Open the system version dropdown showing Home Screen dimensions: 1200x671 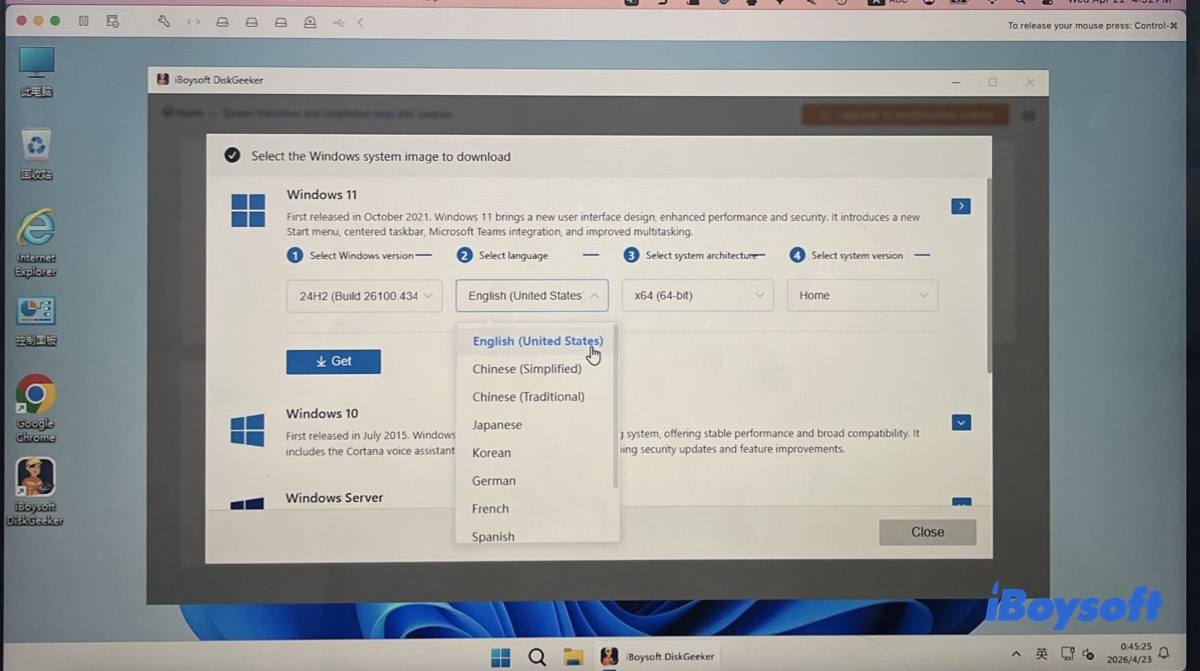tap(862, 295)
